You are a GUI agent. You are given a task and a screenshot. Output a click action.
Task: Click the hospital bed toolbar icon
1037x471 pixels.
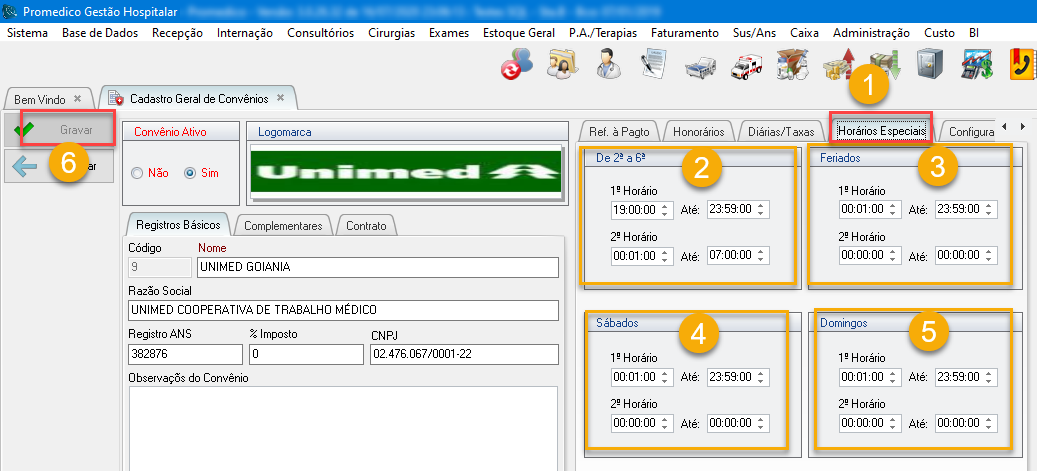pyautogui.click(x=700, y=66)
